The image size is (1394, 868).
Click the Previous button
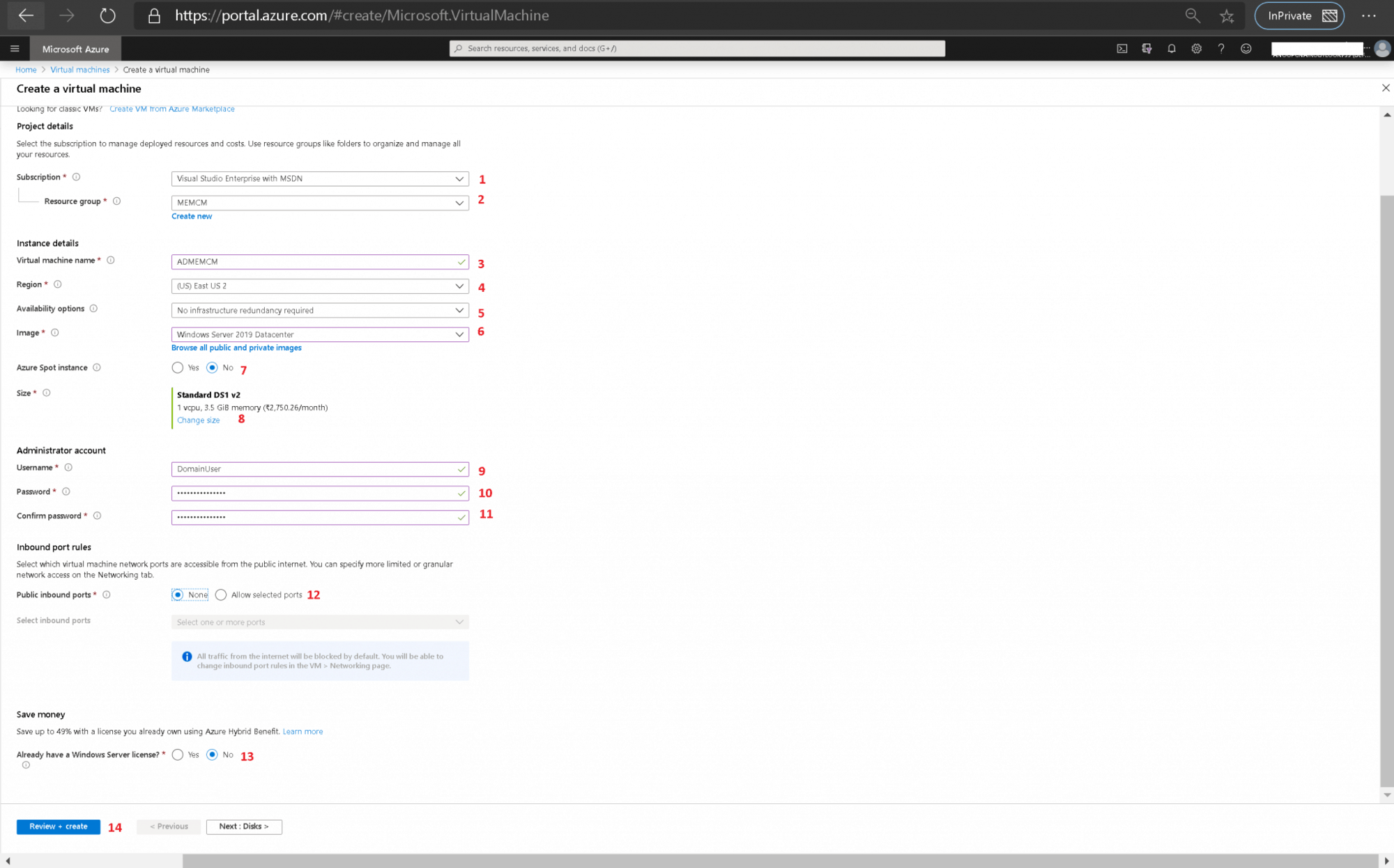(169, 827)
